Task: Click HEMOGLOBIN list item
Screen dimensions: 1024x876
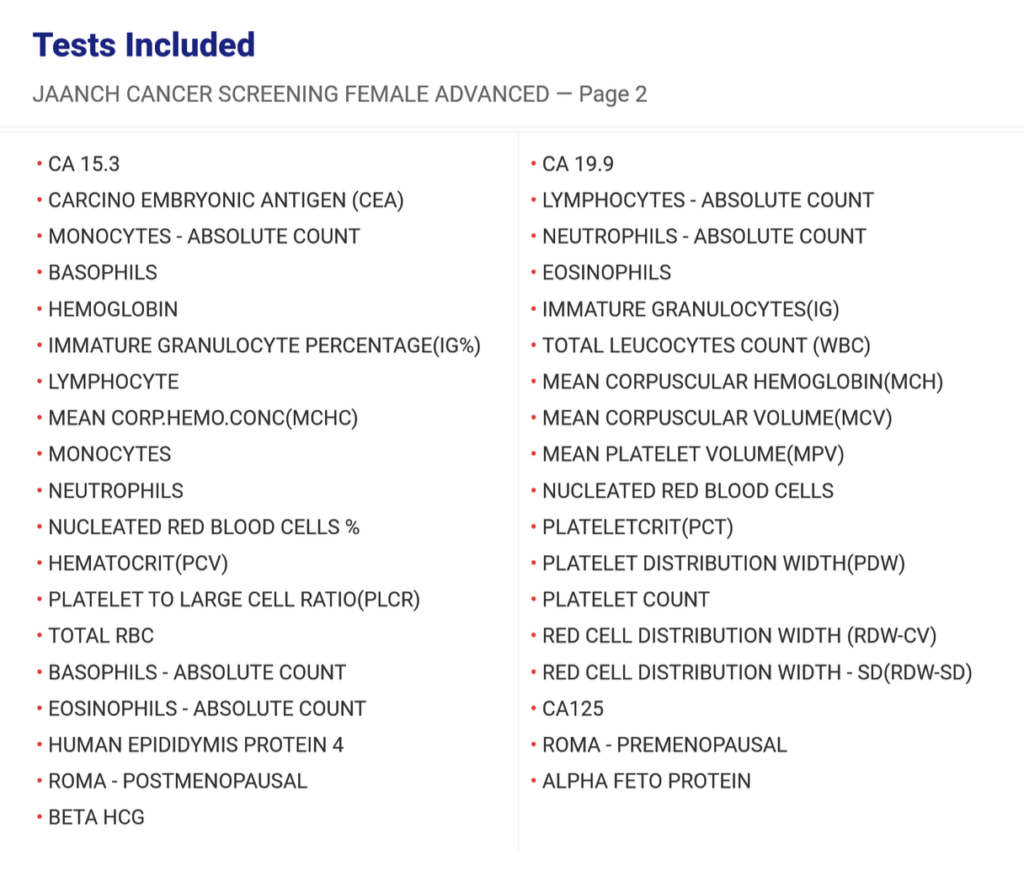Action: 113,309
